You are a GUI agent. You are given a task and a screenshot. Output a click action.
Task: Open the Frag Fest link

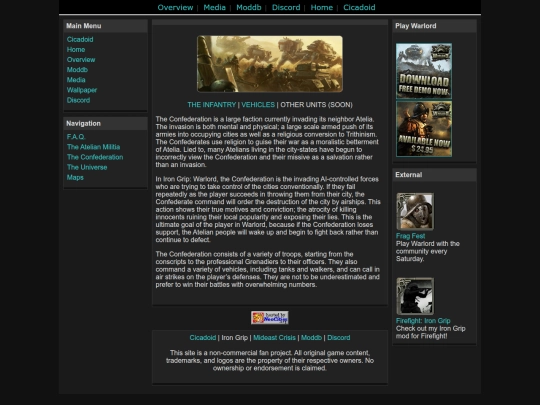tap(410, 236)
